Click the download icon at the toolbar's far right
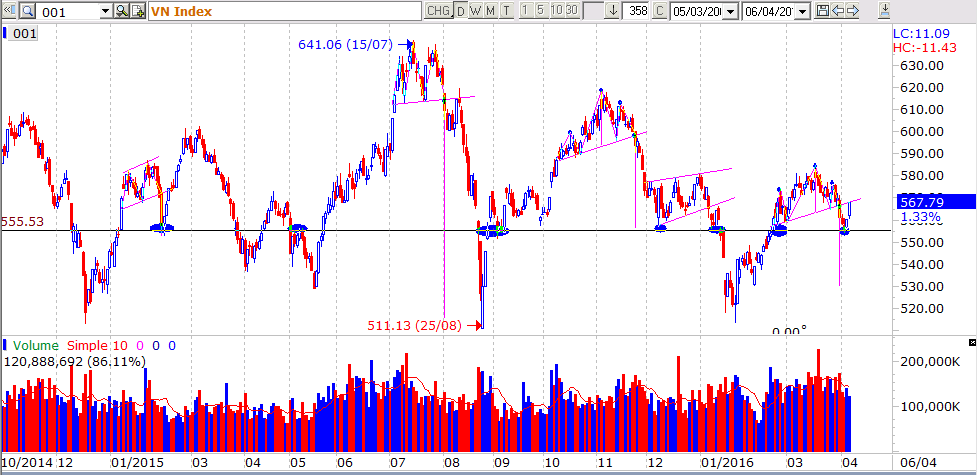978x475 pixels. tap(884, 10)
